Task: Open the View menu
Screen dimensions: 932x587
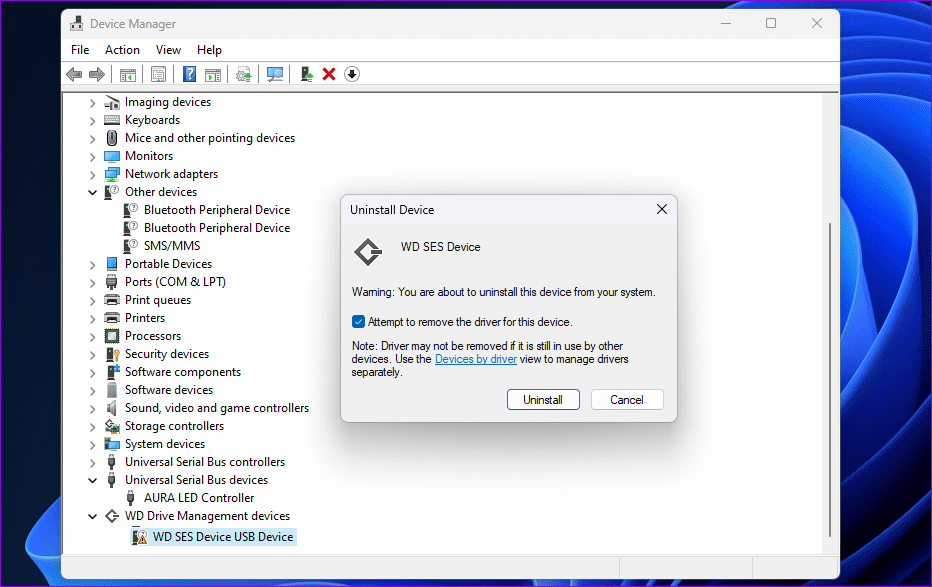Action: click(168, 50)
